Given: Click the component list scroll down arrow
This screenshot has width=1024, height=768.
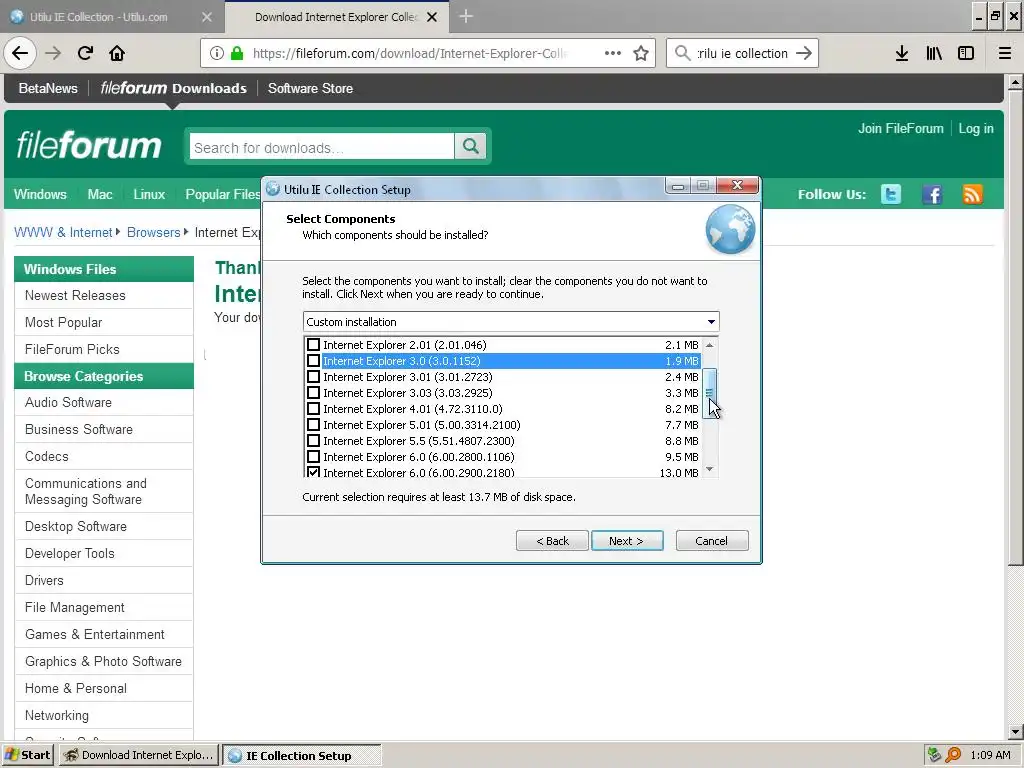Looking at the screenshot, I should point(710,470).
